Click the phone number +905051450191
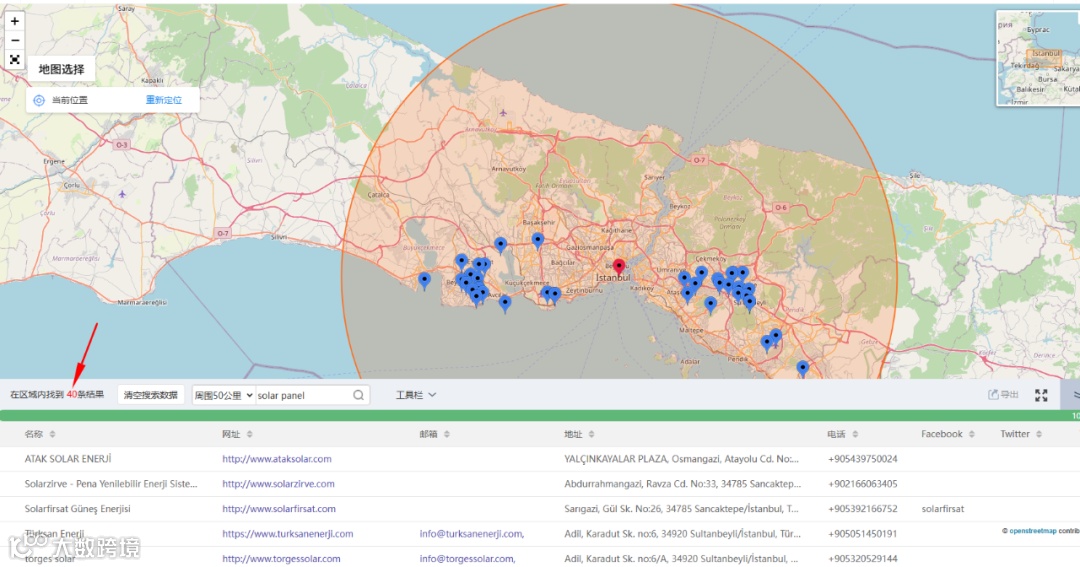Screen dimensions: 1080x567 click(x=862, y=534)
